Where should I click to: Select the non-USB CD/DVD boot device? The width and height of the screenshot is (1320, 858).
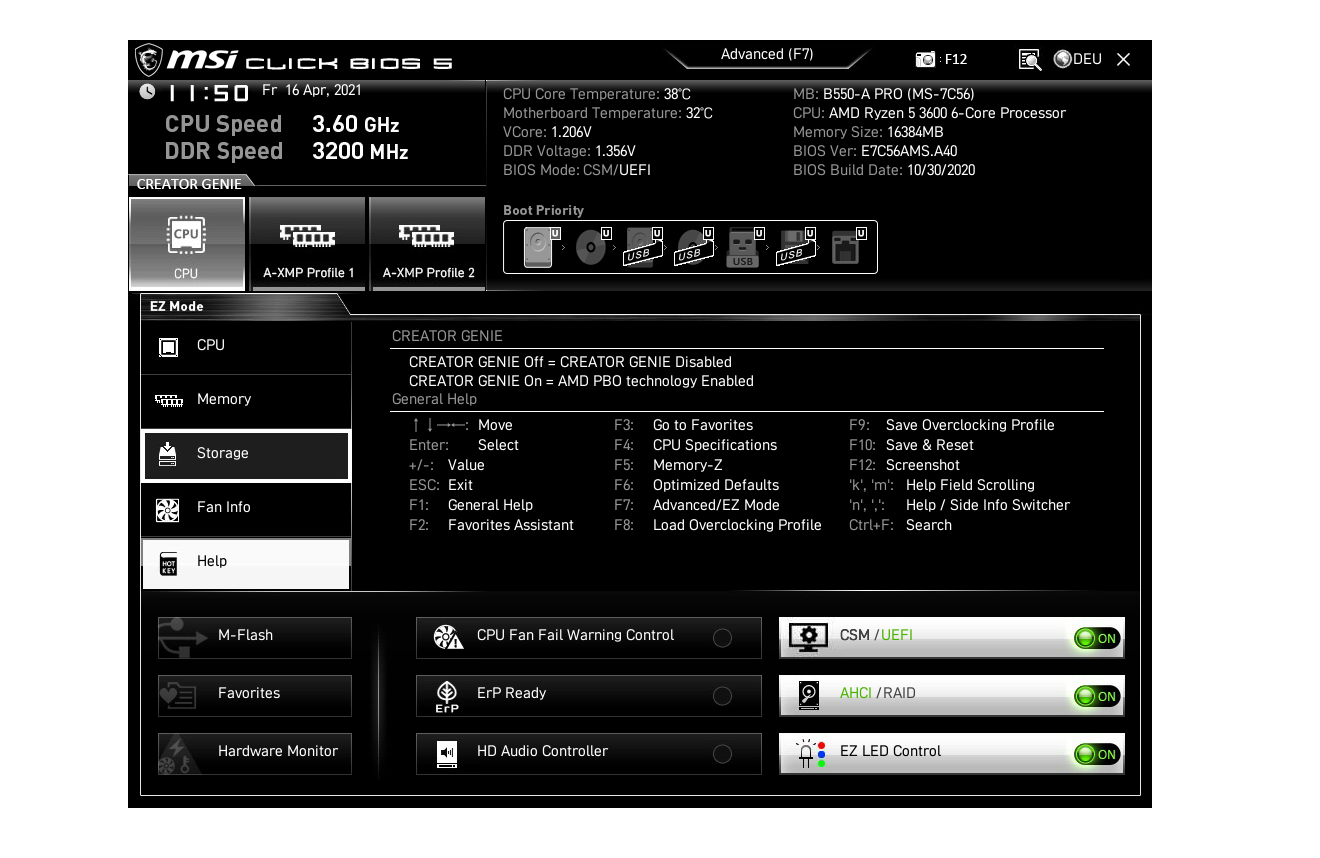pyautogui.click(x=594, y=246)
